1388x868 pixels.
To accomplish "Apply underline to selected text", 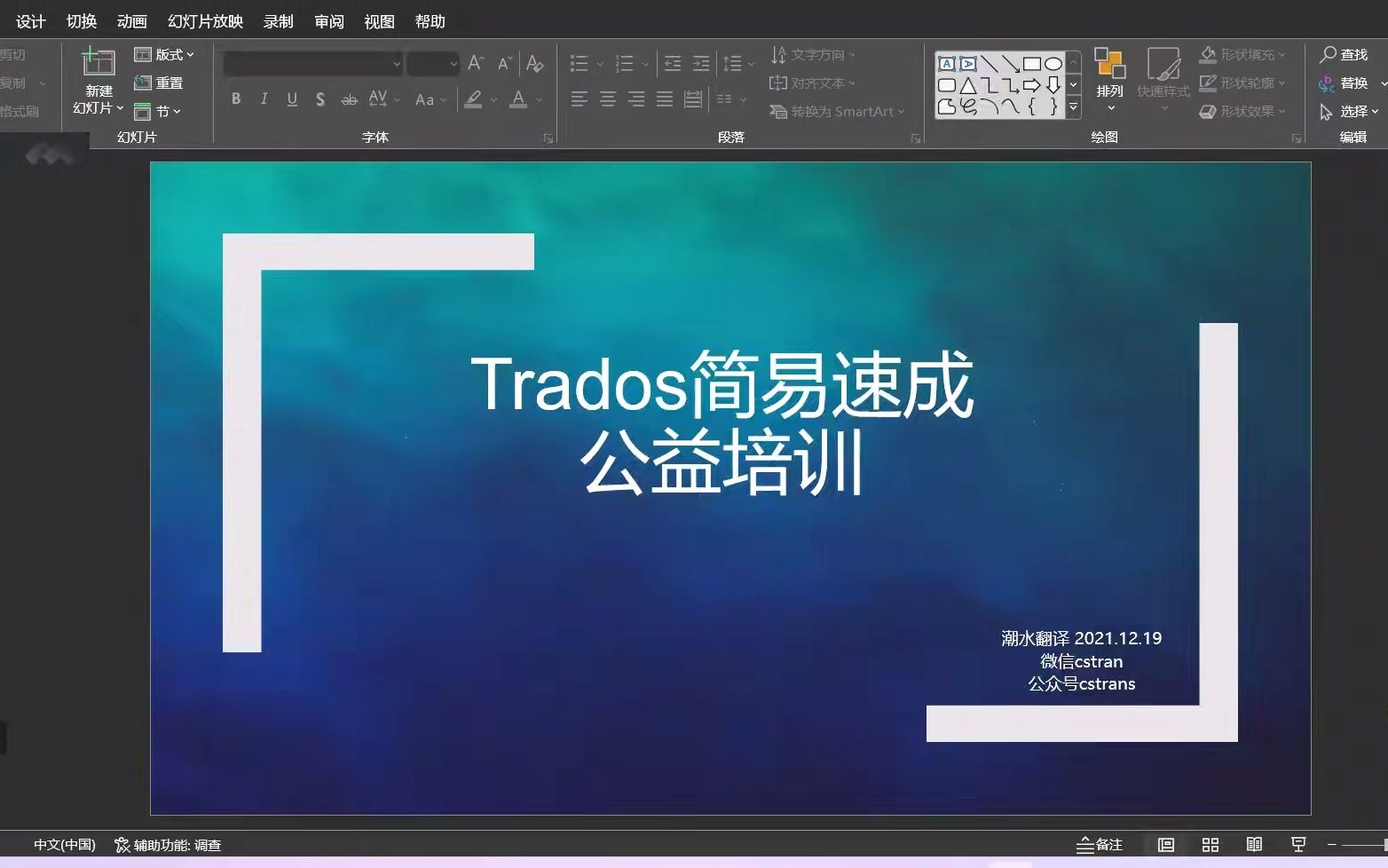I will pyautogui.click(x=292, y=99).
